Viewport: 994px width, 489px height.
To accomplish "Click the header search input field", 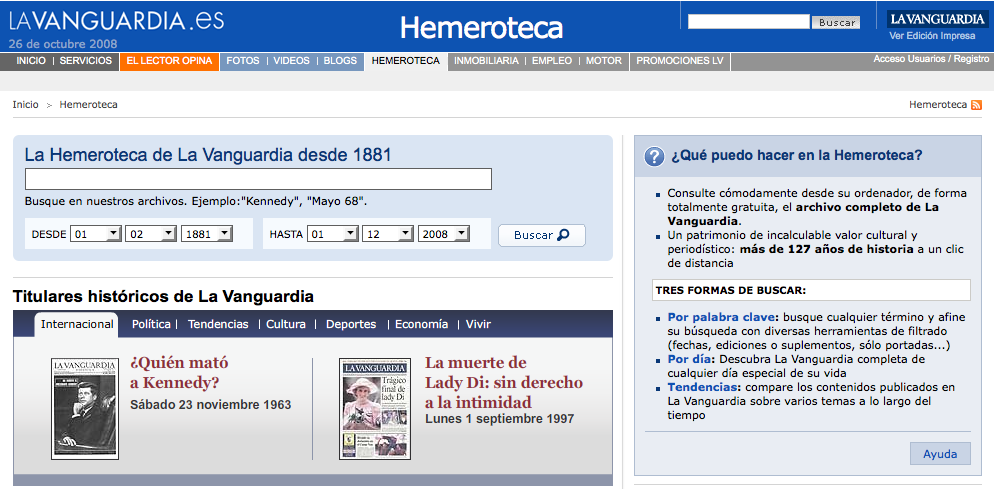I will 749,22.
